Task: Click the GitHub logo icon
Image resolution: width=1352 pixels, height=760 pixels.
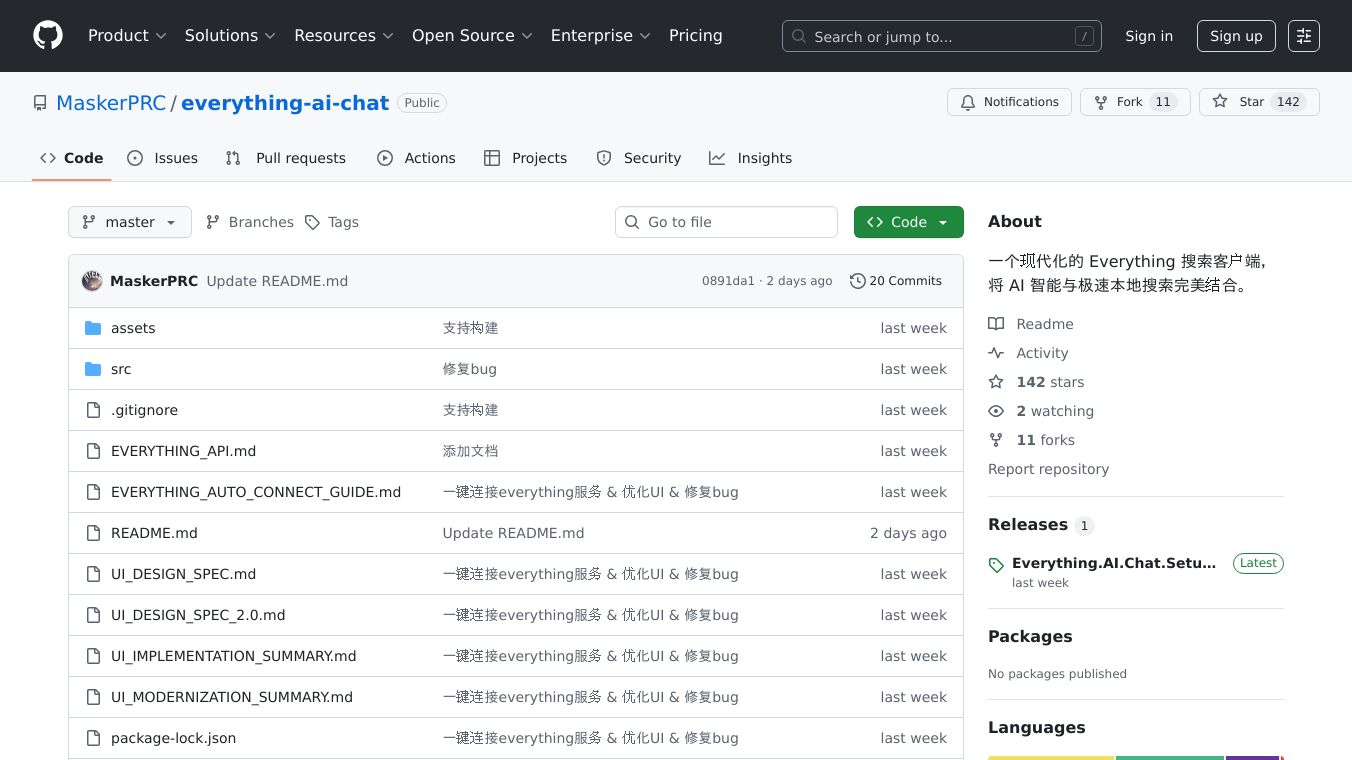Action: point(48,36)
